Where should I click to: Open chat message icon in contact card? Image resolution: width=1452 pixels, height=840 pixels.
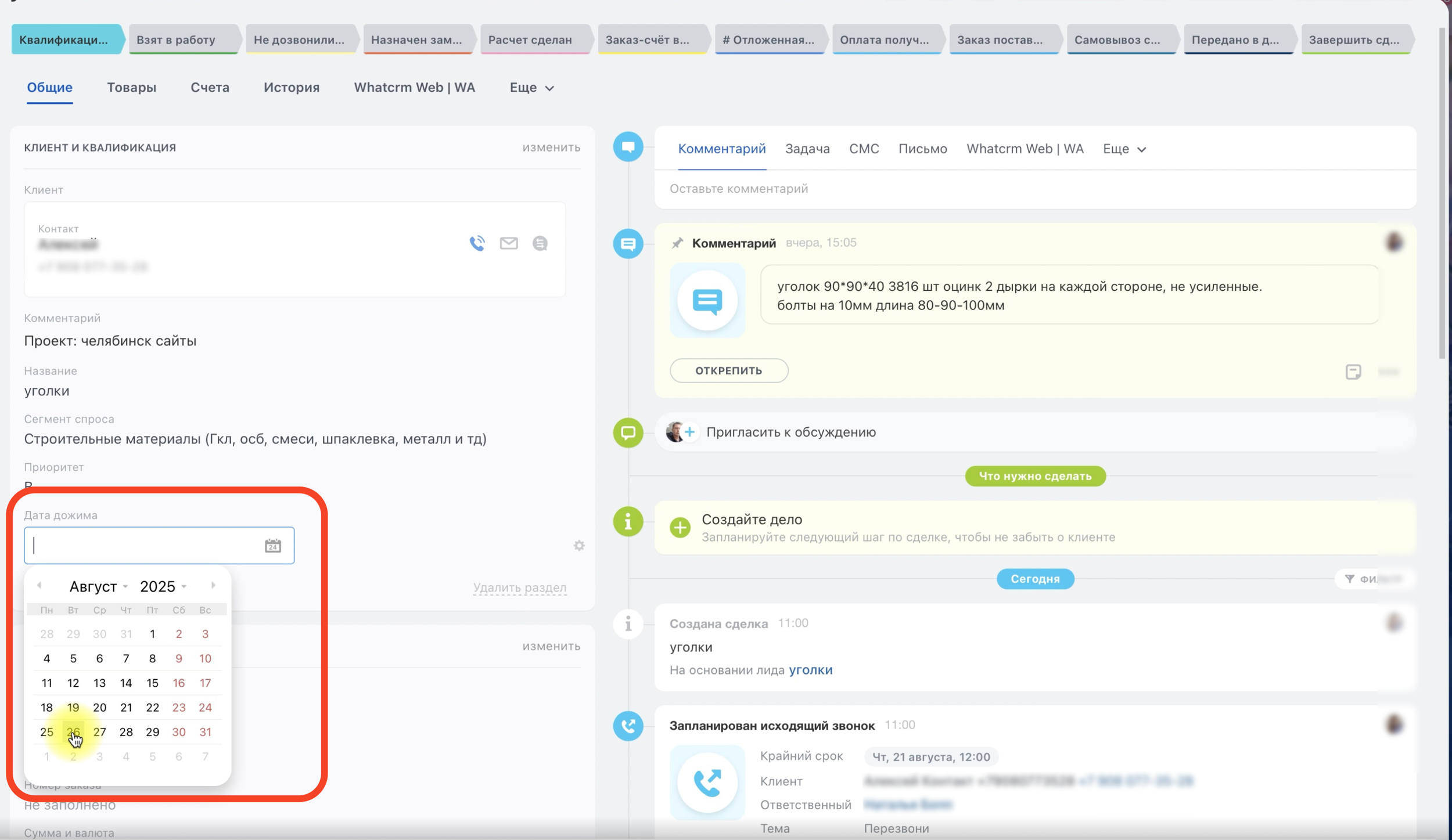coord(540,243)
